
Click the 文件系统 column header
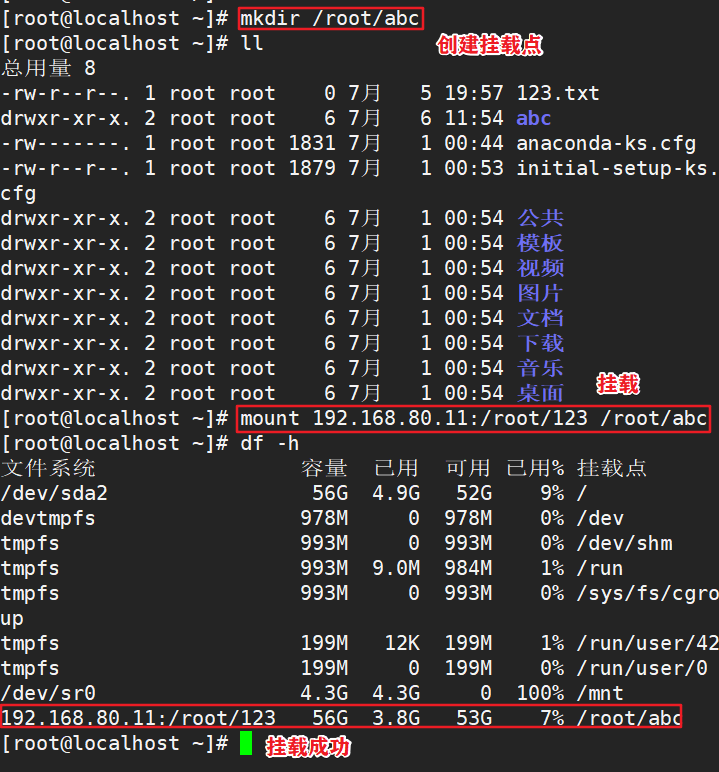[x=48, y=468]
